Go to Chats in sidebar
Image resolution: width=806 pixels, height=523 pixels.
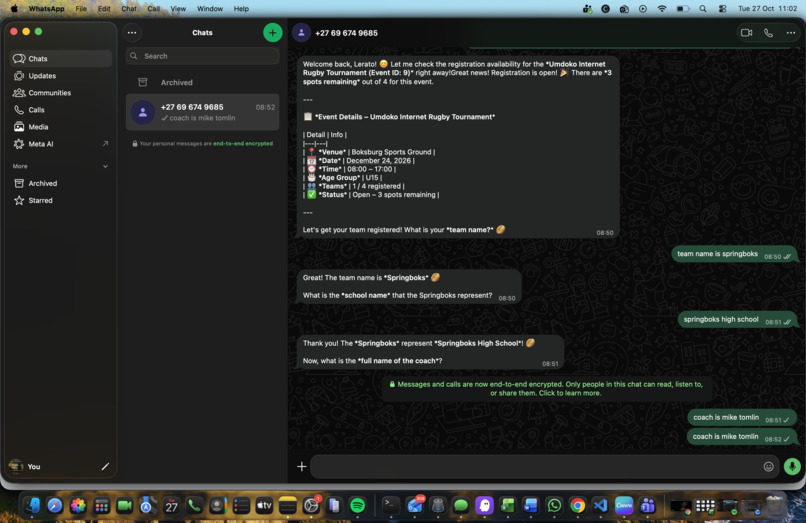[61, 59]
